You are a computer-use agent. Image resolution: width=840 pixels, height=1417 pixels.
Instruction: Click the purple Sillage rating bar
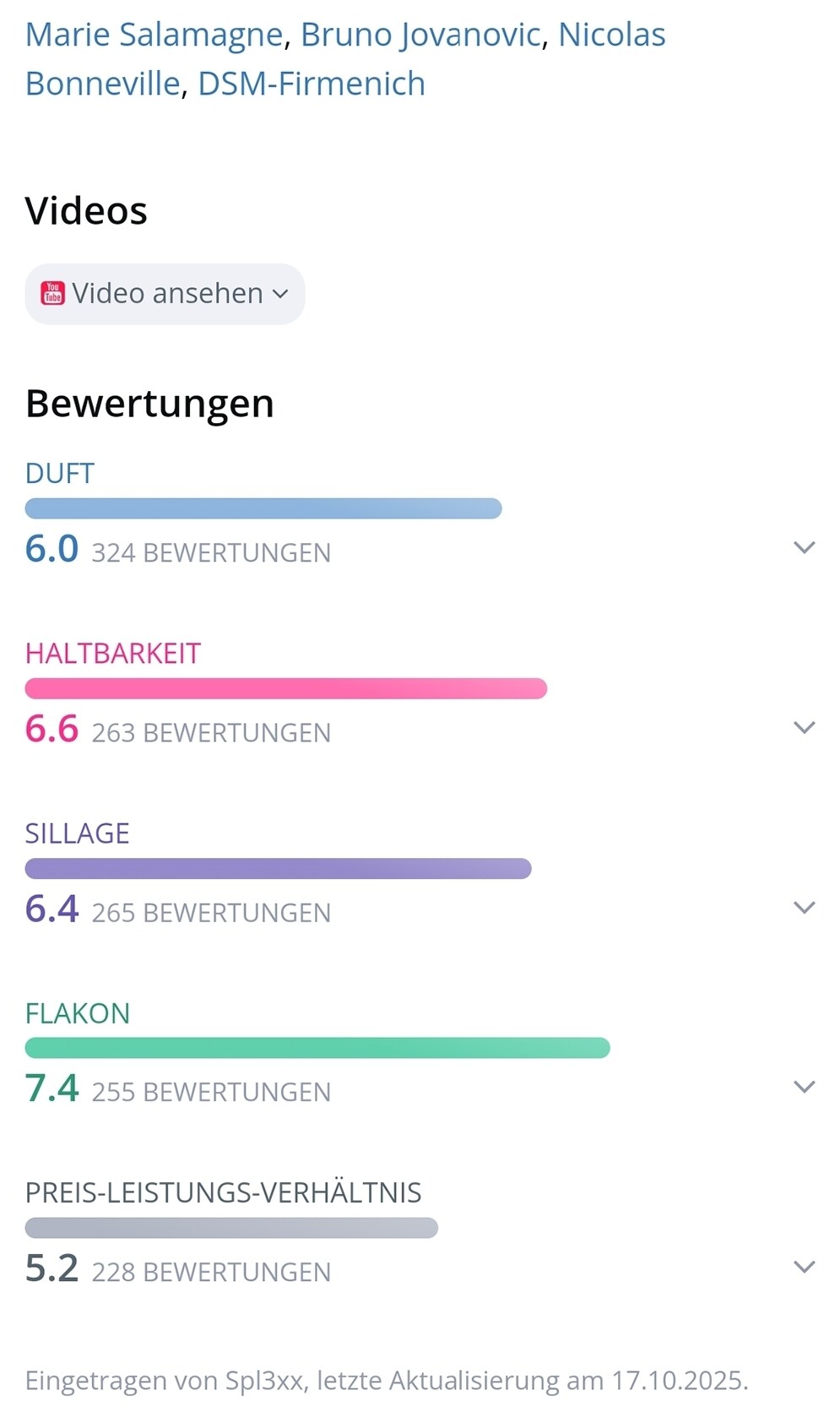278,868
